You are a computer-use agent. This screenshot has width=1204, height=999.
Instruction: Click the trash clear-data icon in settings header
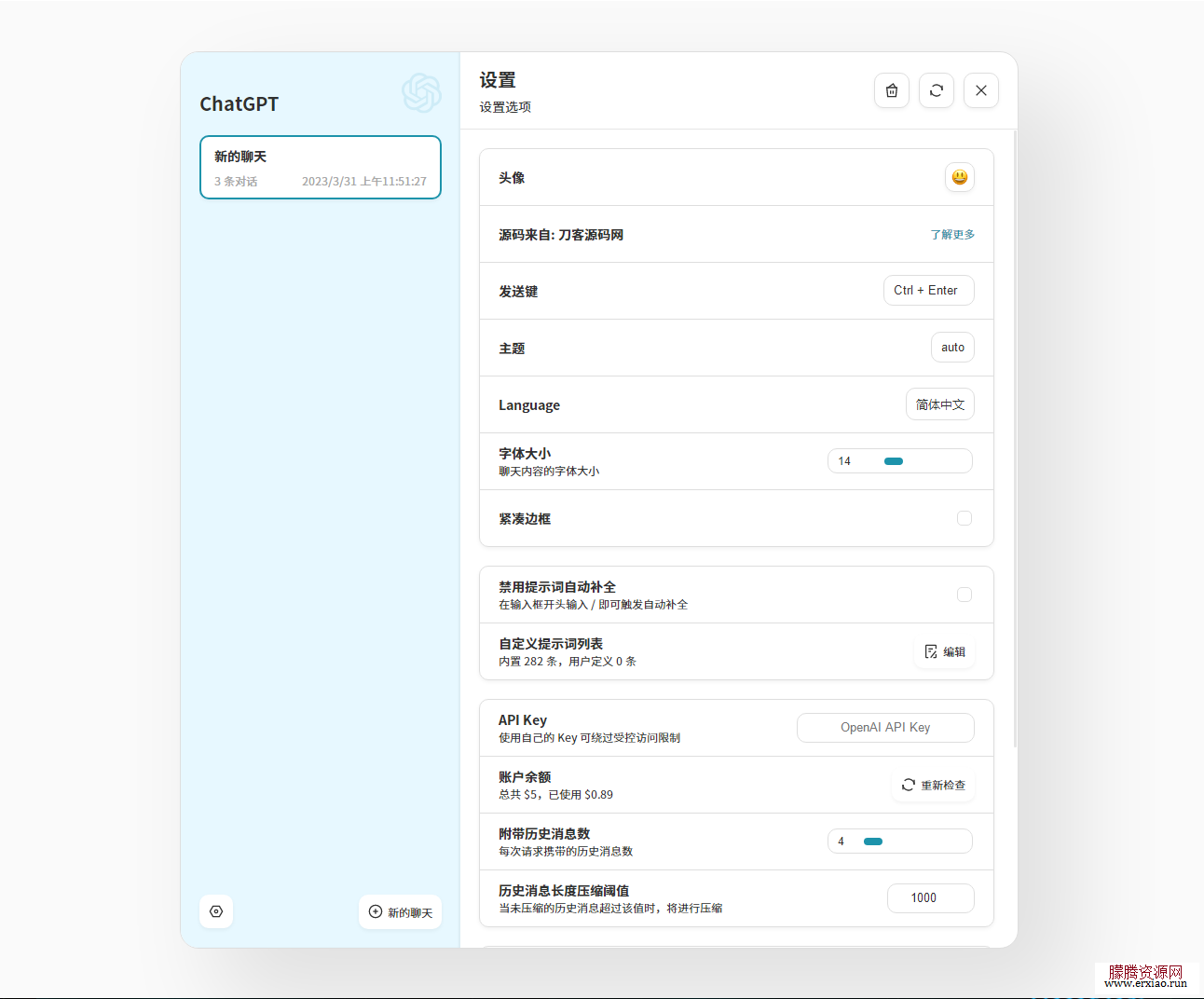(892, 90)
